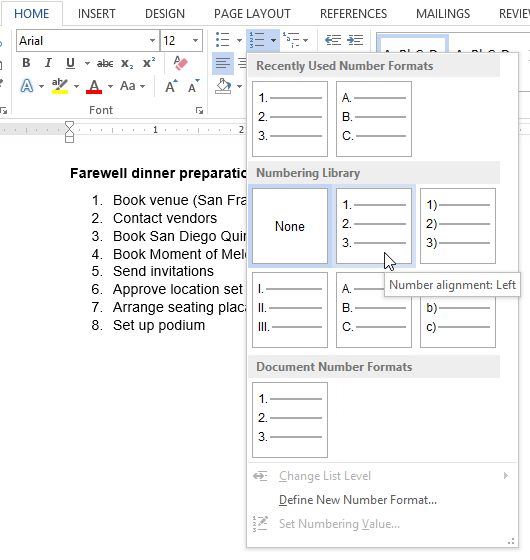Switch to the DESIGN tab
Viewport: 530px width, 560px height.
point(165,14)
